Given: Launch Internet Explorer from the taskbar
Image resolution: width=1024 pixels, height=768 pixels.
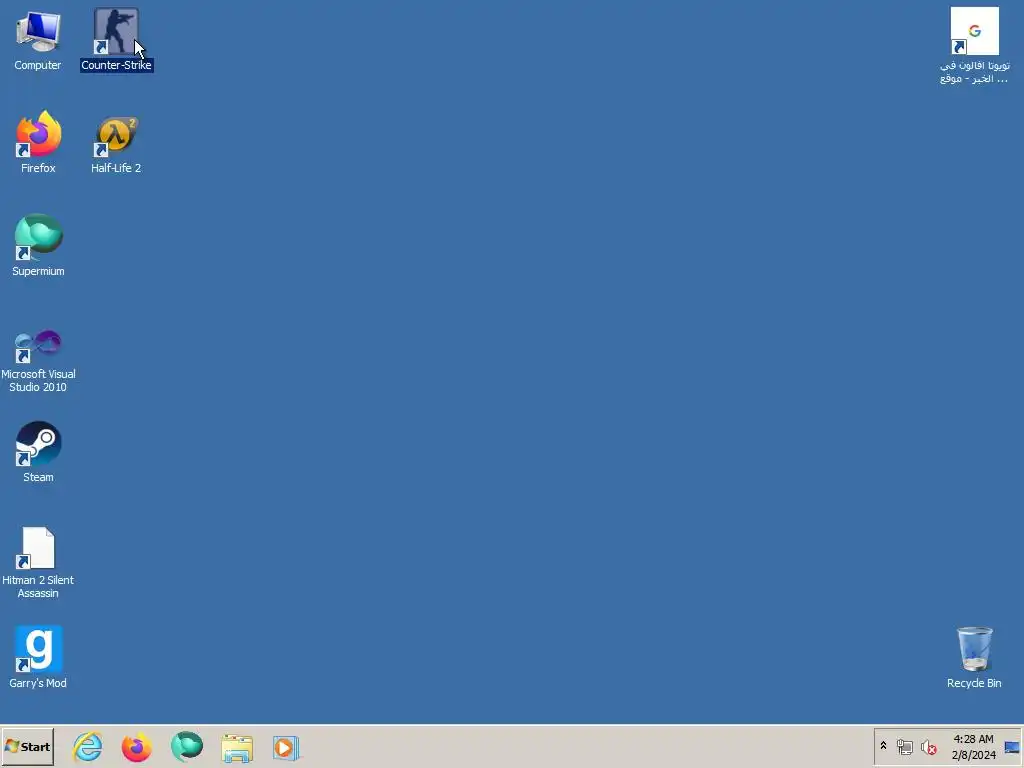Looking at the screenshot, I should click(x=88, y=747).
